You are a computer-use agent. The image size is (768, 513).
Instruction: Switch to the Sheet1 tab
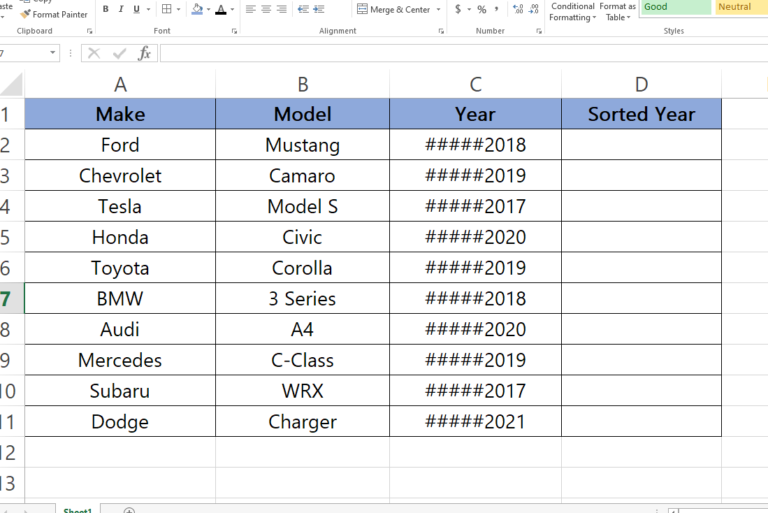[78, 510]
